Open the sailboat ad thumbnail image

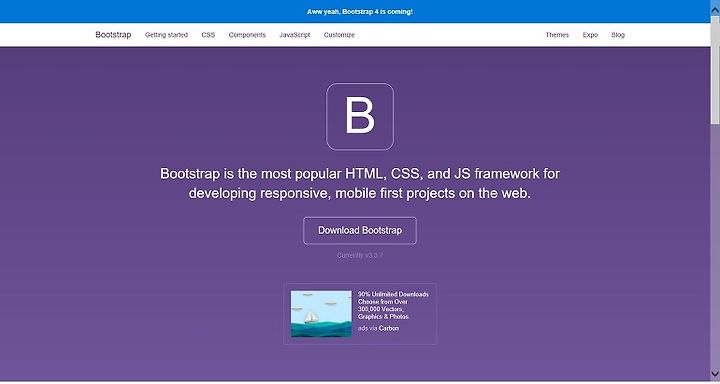coord(321,314)
